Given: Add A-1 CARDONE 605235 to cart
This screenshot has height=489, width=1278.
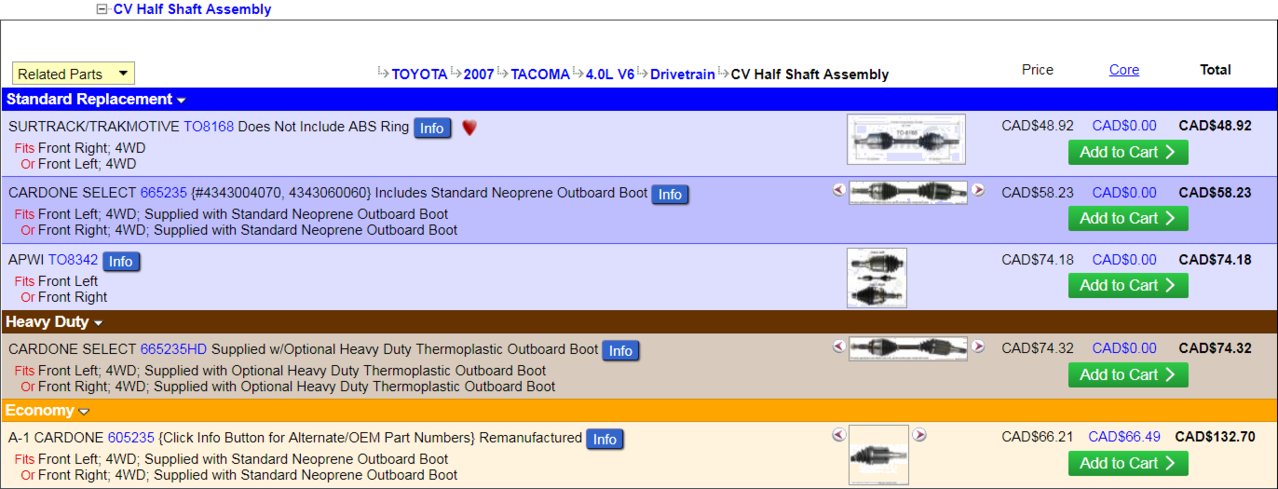Looking at the screenshot, I should click(x=1128, y=463).
